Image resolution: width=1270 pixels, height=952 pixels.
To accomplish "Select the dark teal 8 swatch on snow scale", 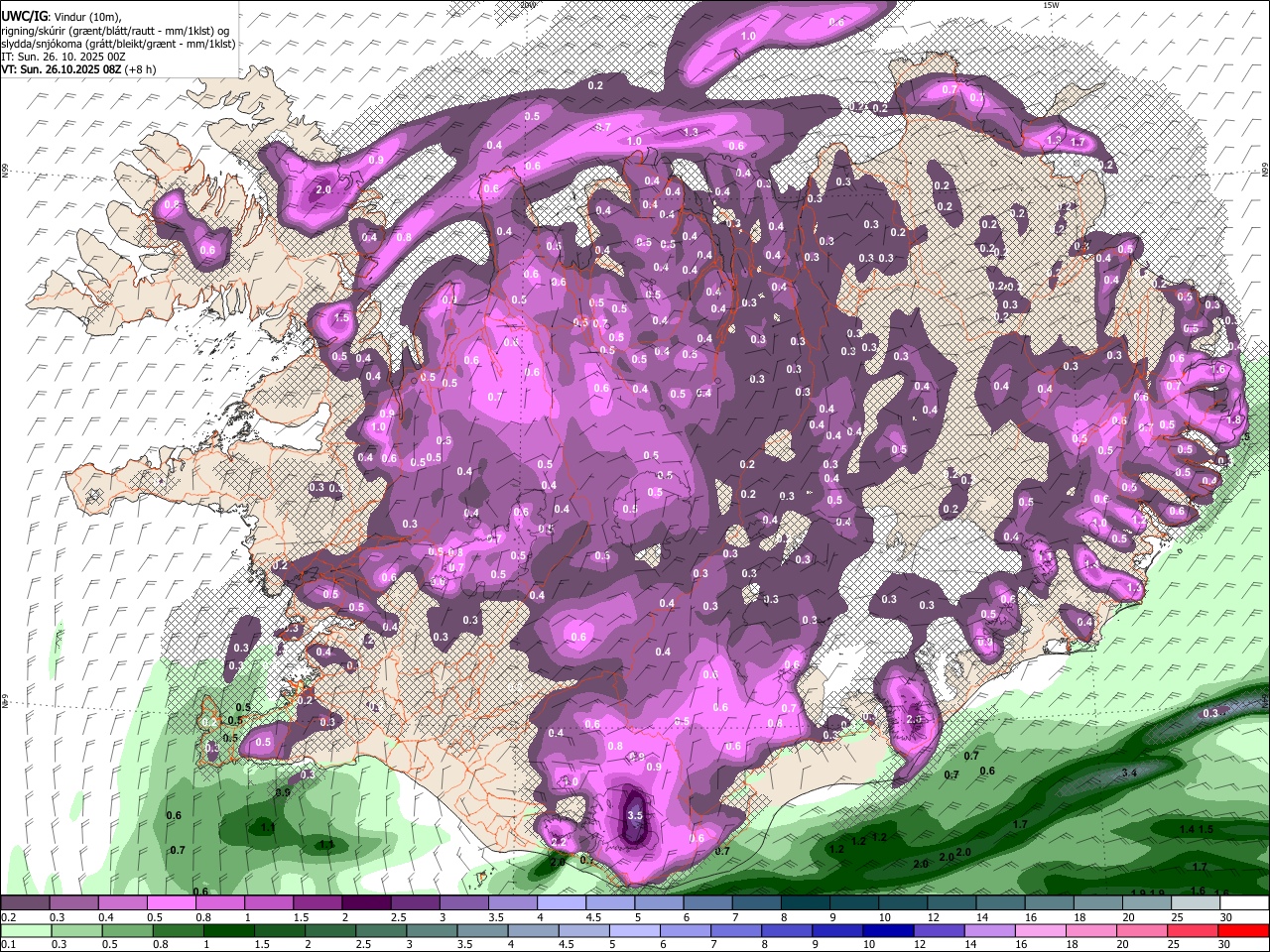I will 805,903.
